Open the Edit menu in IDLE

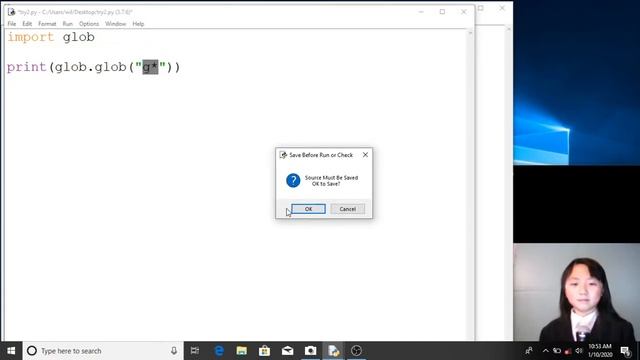point(27,24)
